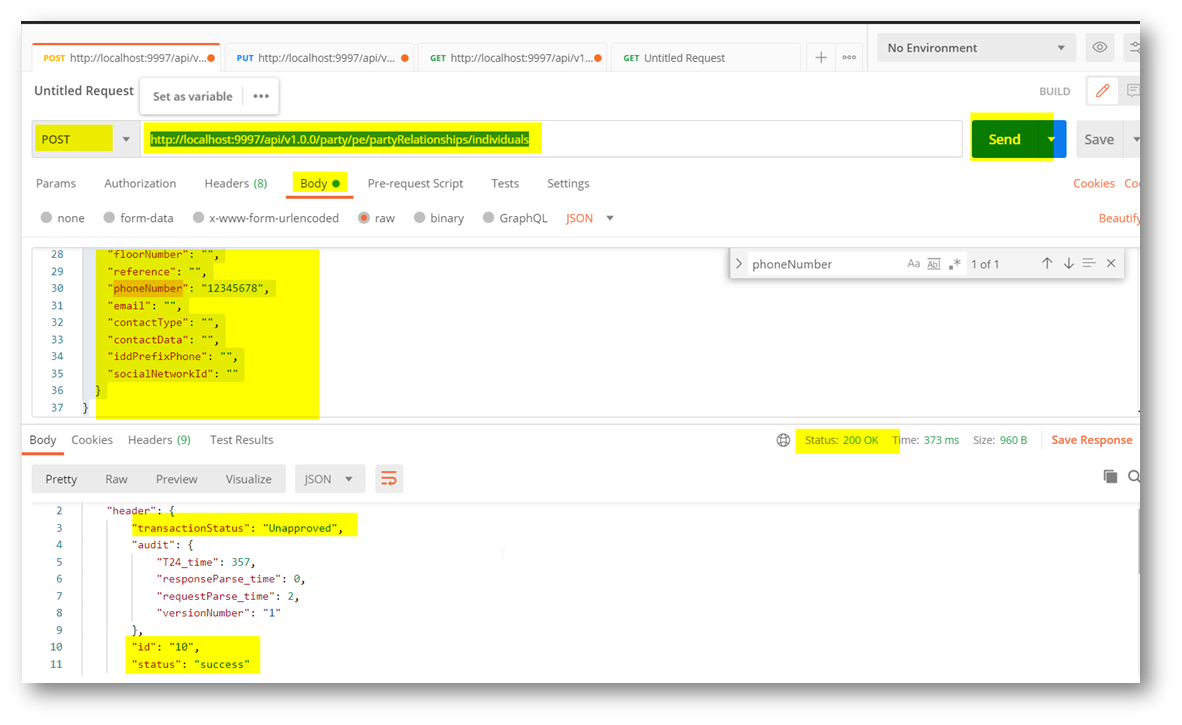This screenshot has height=725, width=1182.
Task: Enable regex search in find bar
Action: [x=955, y=264]
